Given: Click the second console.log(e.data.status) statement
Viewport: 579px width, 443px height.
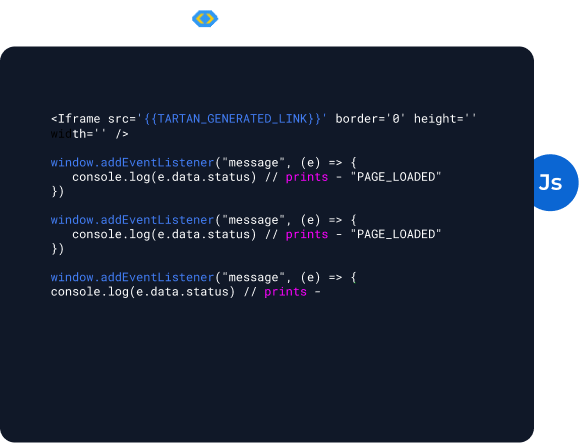Looking at the screenshot, I should [164, 234].
